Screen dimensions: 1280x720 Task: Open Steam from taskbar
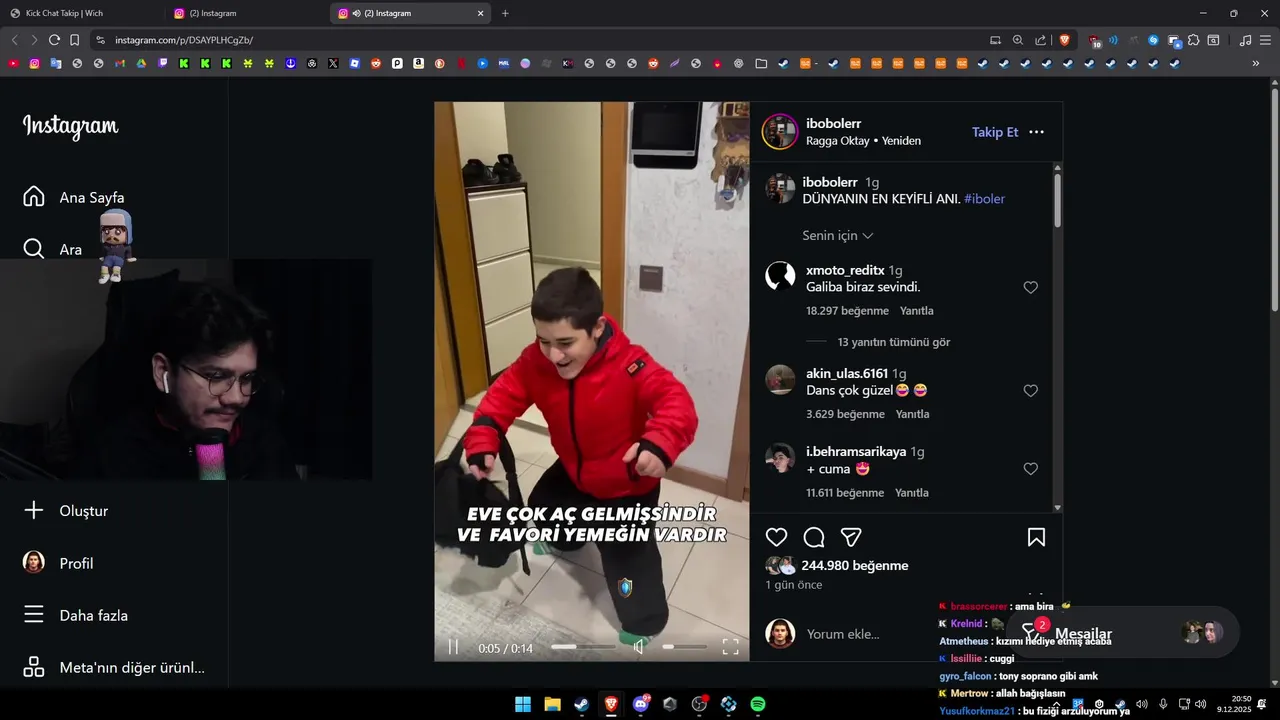(581, 704)
